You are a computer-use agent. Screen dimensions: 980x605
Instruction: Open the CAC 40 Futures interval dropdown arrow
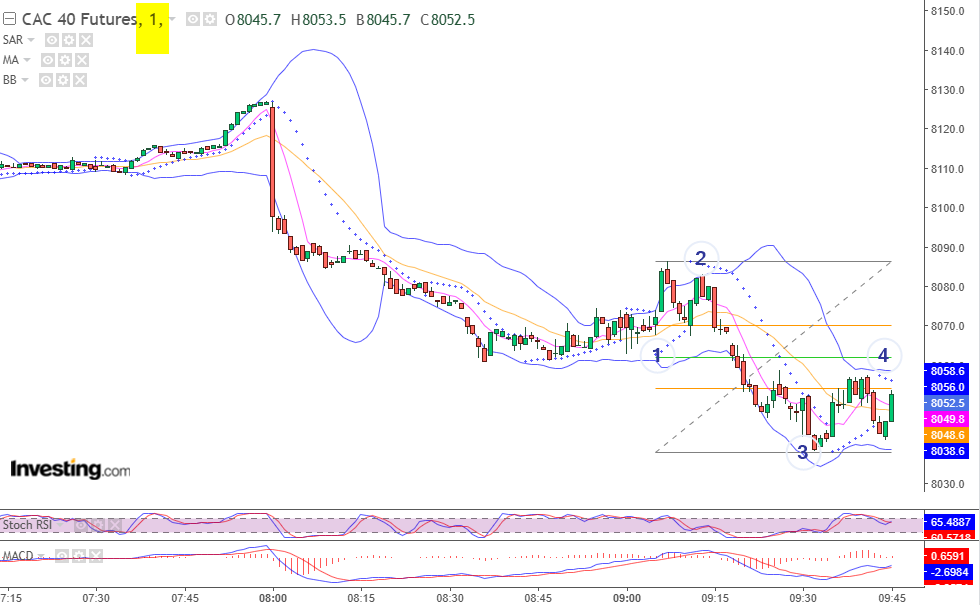click(x=172, y=19)
